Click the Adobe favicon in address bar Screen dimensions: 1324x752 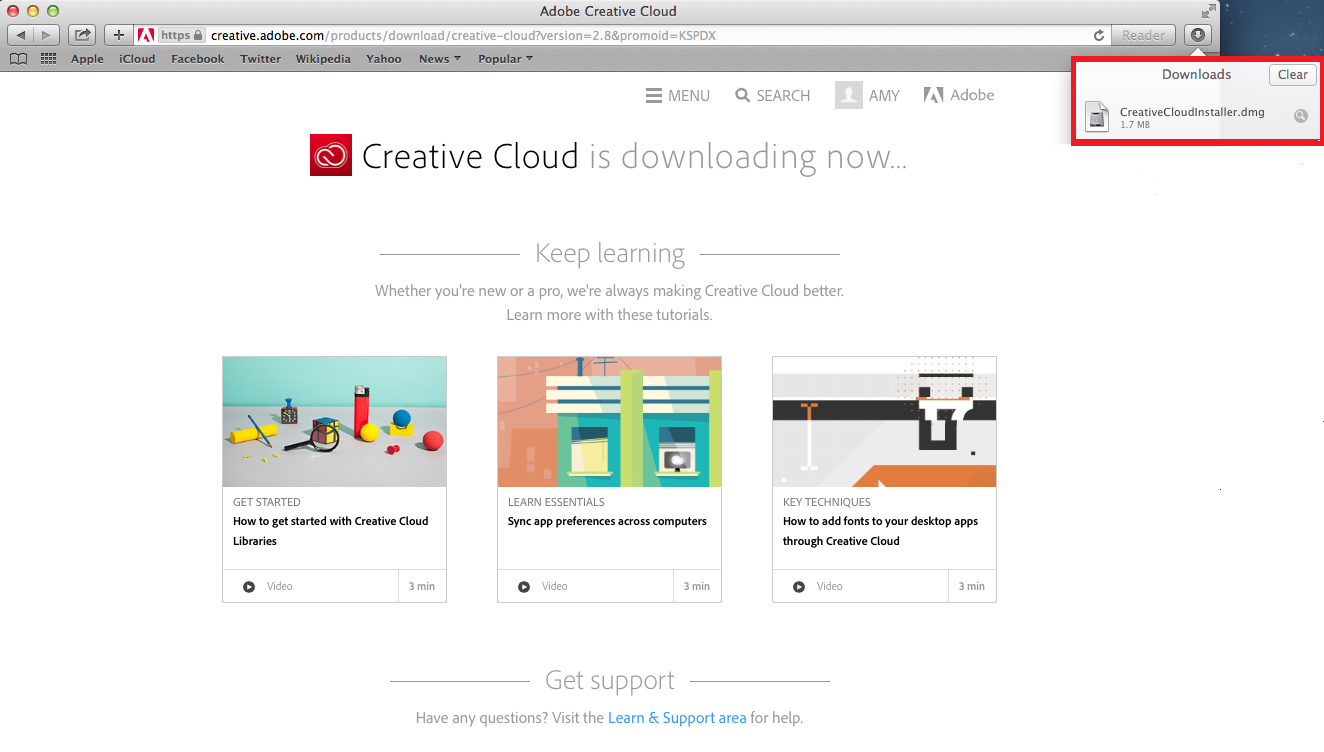click(x=145, y=35)
